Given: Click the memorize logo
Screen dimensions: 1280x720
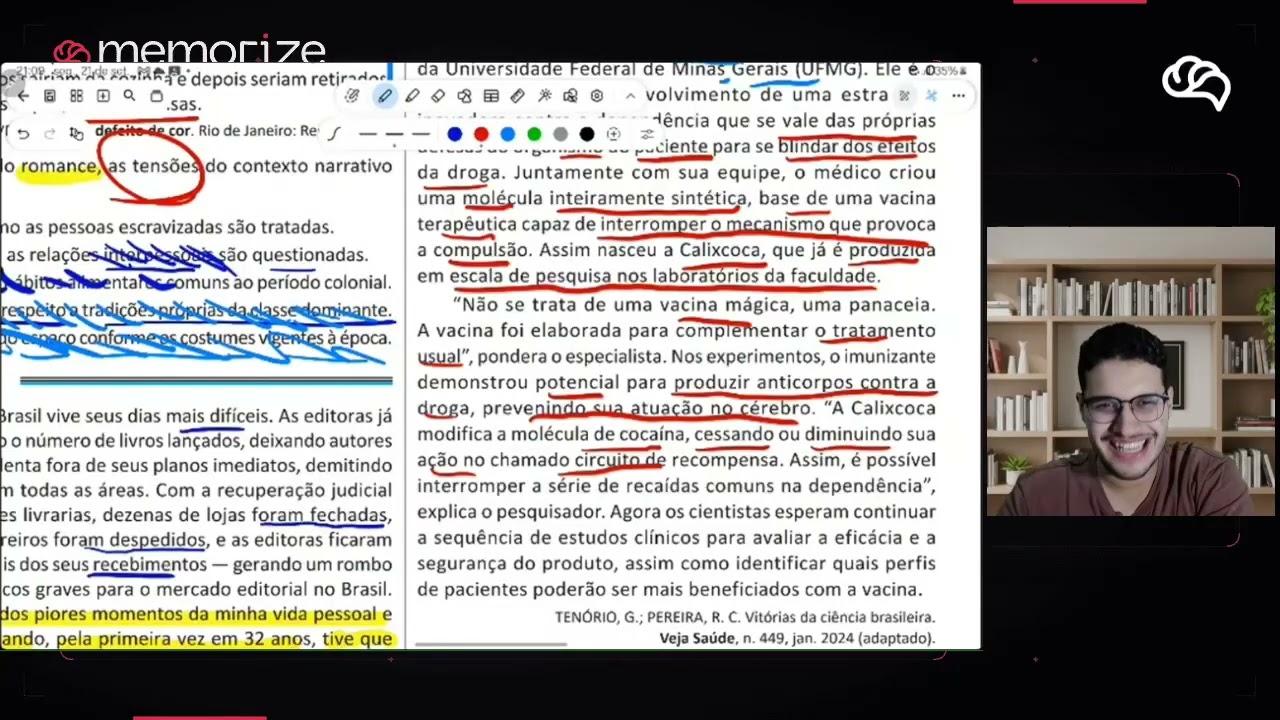Looking at the screenshot, I should [190, 50].
